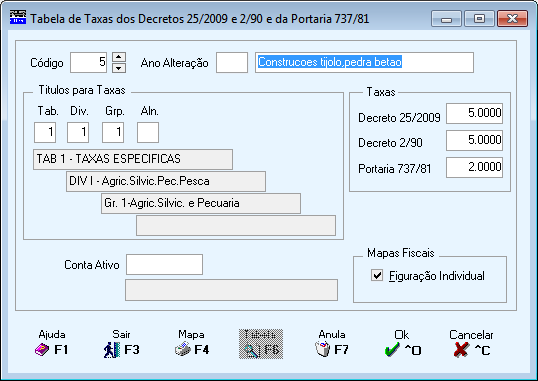Click the Construcoes tijolo,pedra betao description field
538x381 pixels.
click(364, 62)
